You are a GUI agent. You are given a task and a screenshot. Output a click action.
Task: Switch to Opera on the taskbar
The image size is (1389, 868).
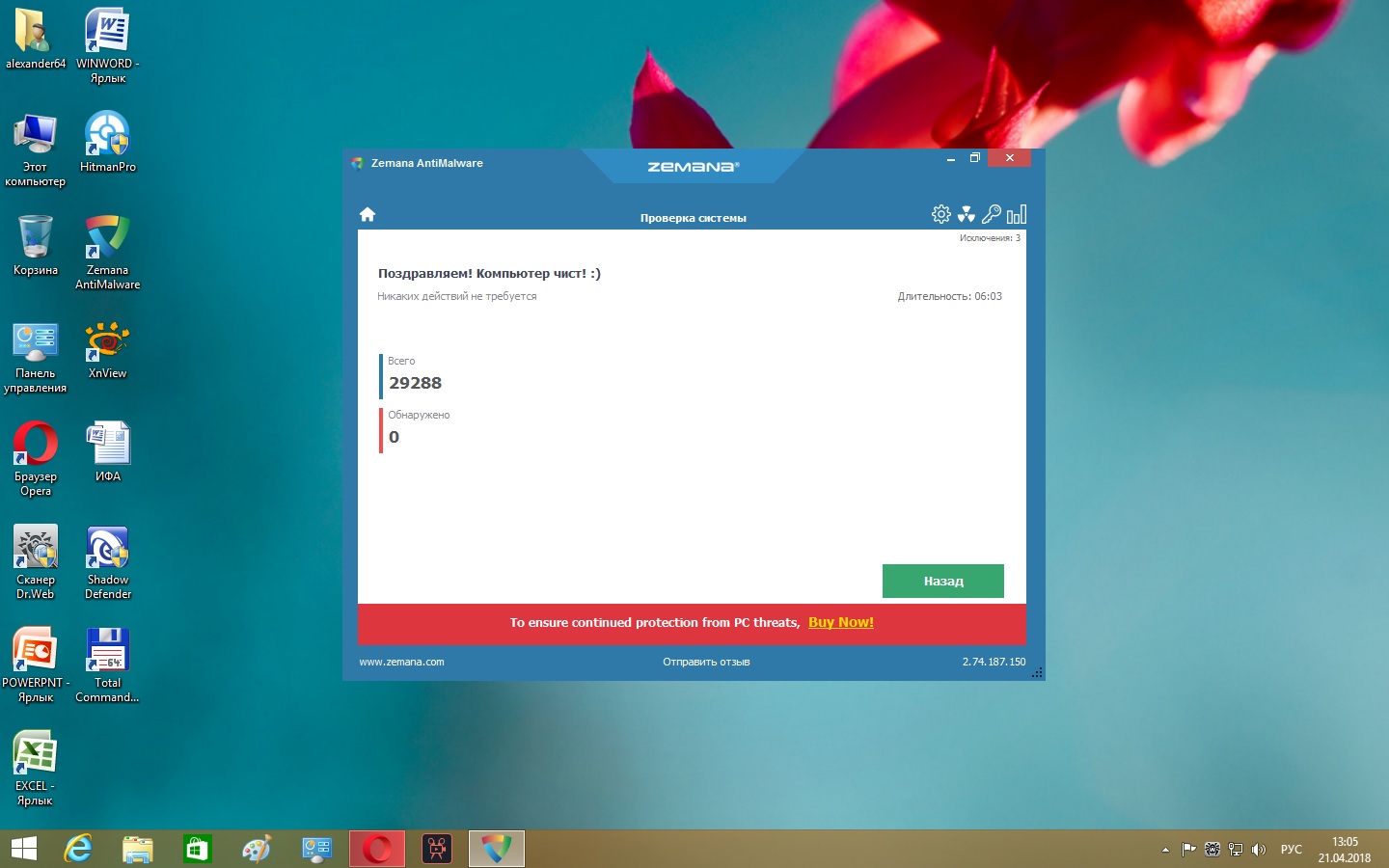coord(377,849)
